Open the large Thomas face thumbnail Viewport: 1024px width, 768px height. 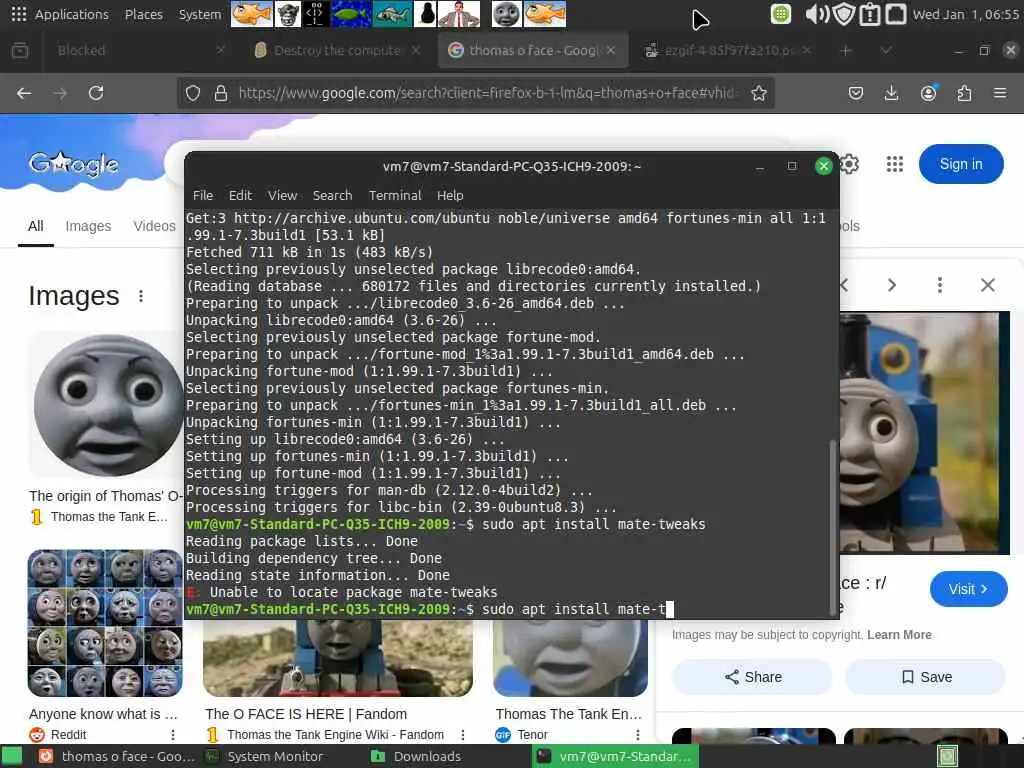(x=106, y=405)
